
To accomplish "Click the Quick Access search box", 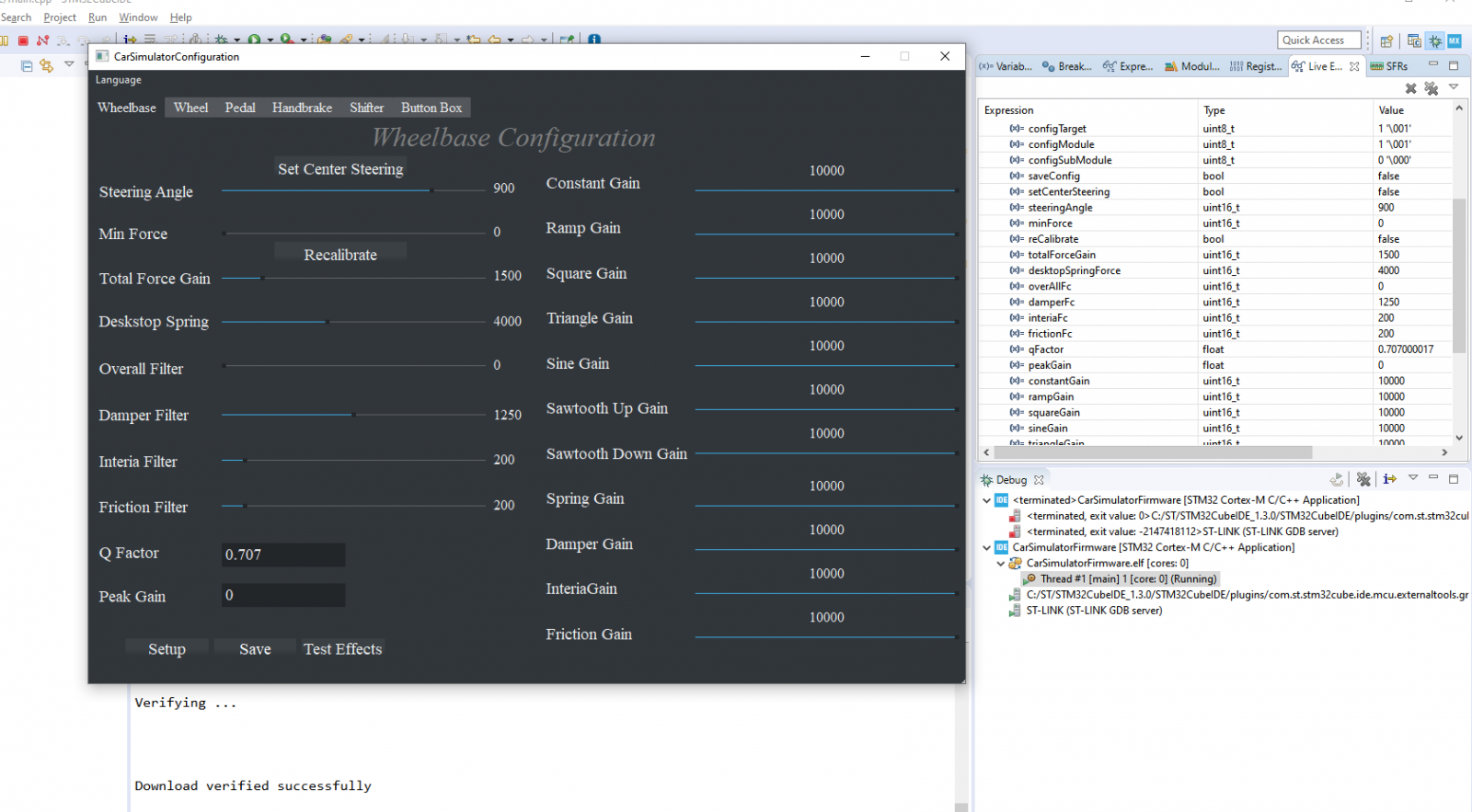I will click(x=1317, y=40).
